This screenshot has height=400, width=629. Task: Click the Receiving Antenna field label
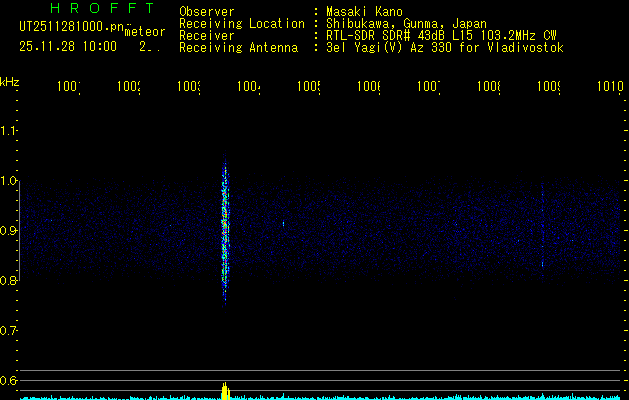tap(237, 47)
